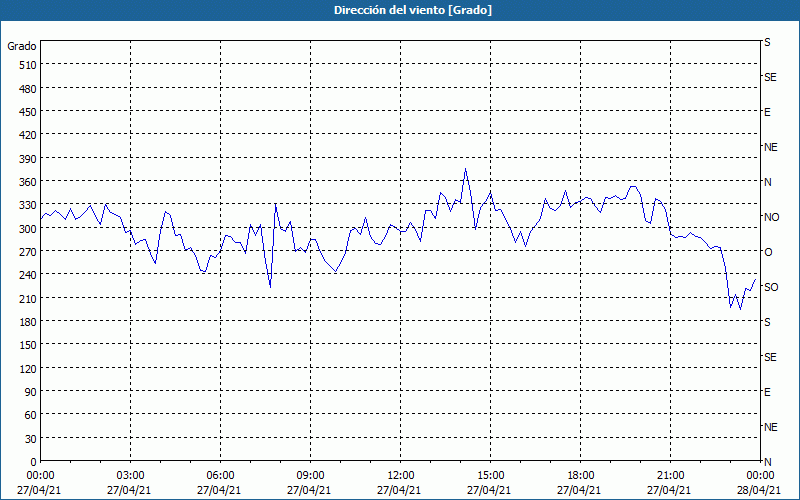Click the 21:00 time axis label
This screenshot has height=500, width=800.
coord(670,476)
